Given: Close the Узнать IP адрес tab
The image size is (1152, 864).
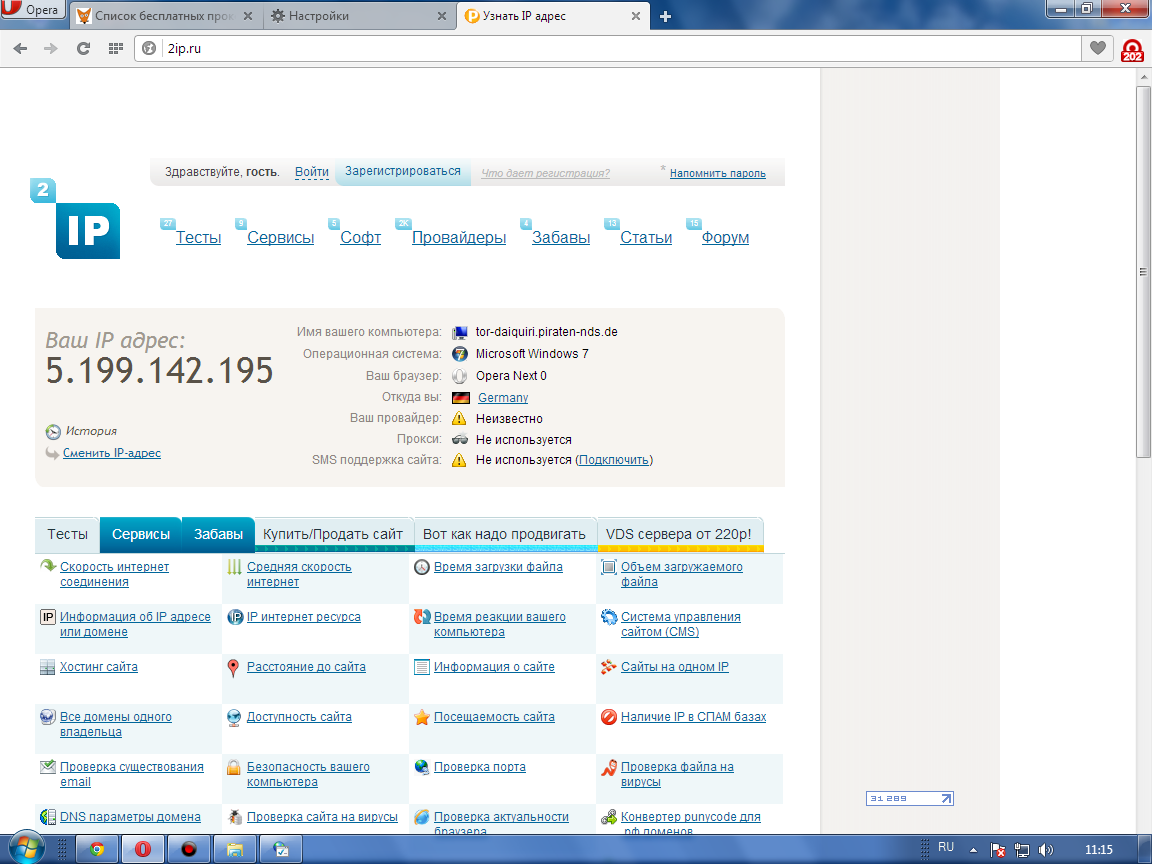Looking at the screenshot, I should (x=636, y=16).
